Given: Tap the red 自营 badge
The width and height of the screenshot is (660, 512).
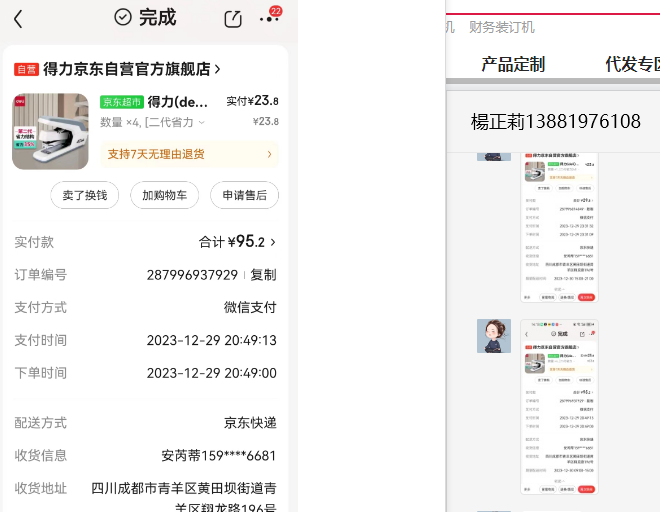Looking at the screenshot, I should tap(27, 69).
